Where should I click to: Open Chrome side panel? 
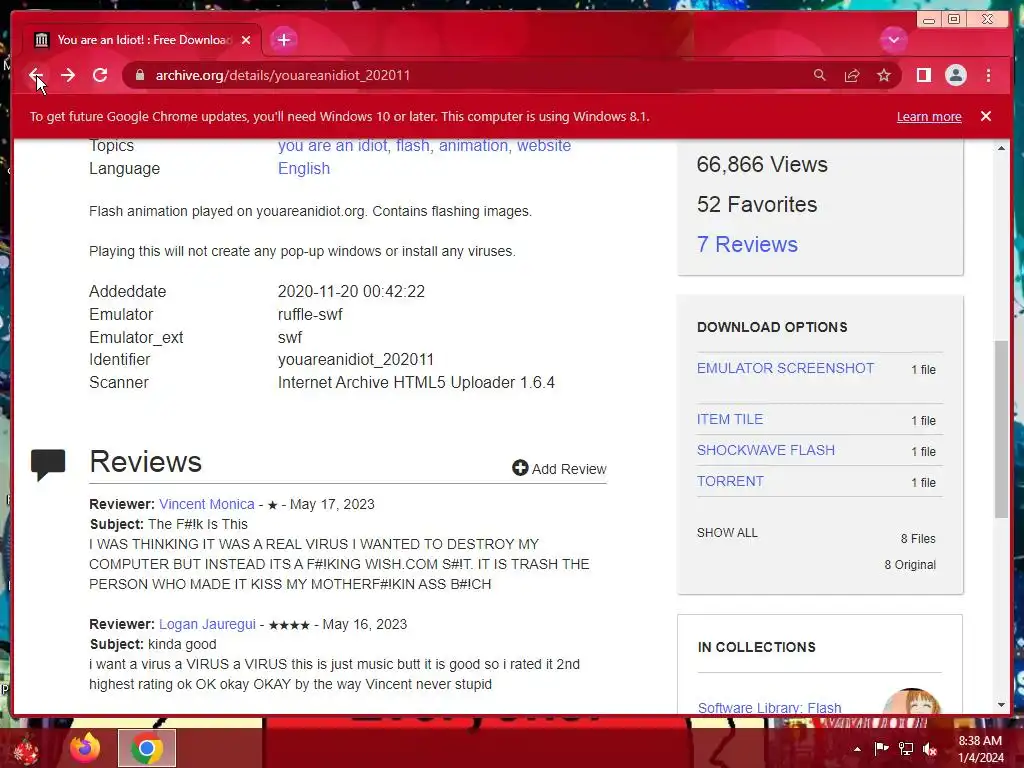923,75
